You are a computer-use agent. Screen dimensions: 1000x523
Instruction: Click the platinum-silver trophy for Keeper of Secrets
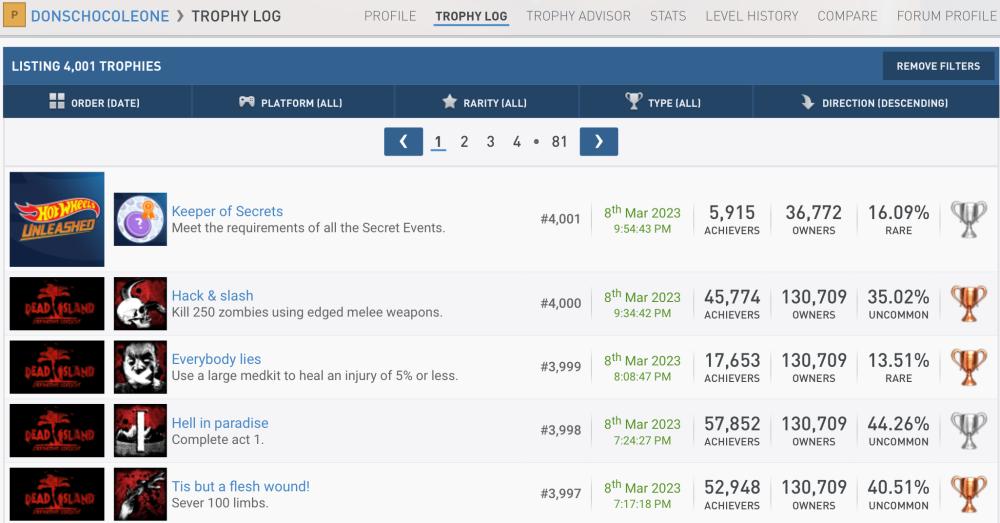pyautogui.click(x=967, y=220)
